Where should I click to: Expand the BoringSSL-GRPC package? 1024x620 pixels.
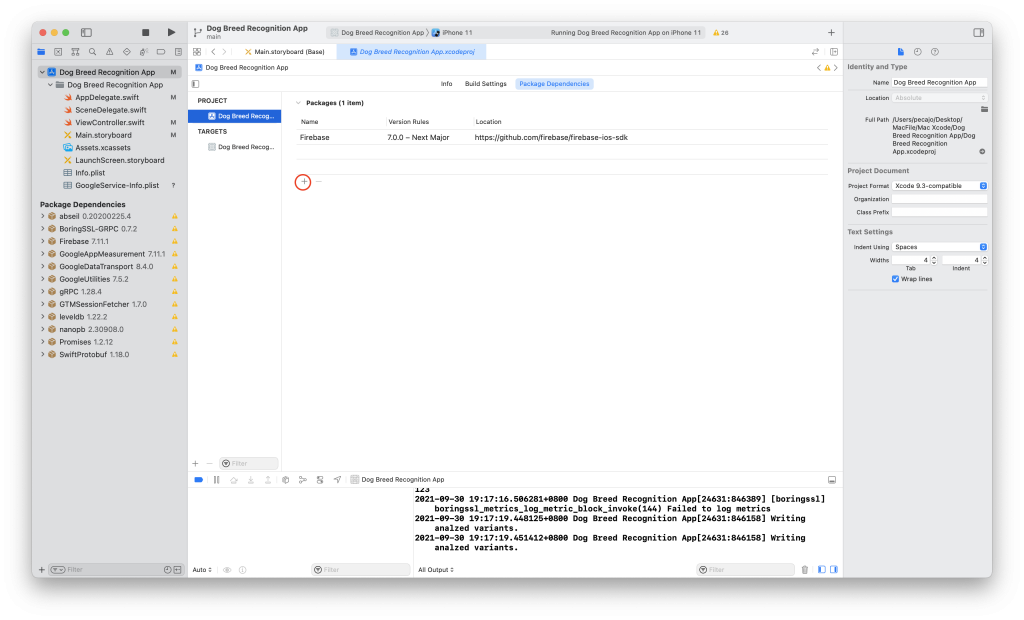43,229
